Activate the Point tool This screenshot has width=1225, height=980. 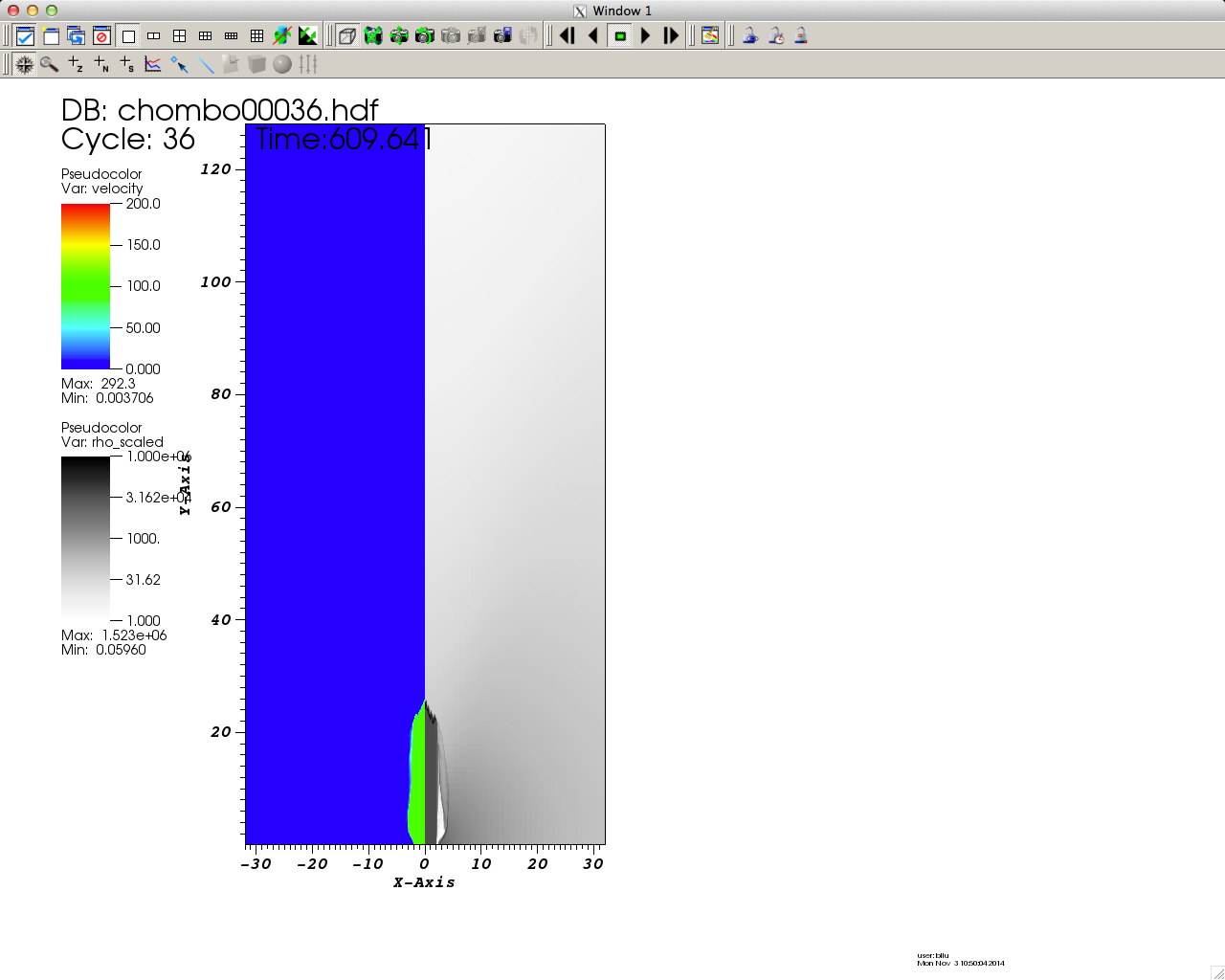click(179, 64)
